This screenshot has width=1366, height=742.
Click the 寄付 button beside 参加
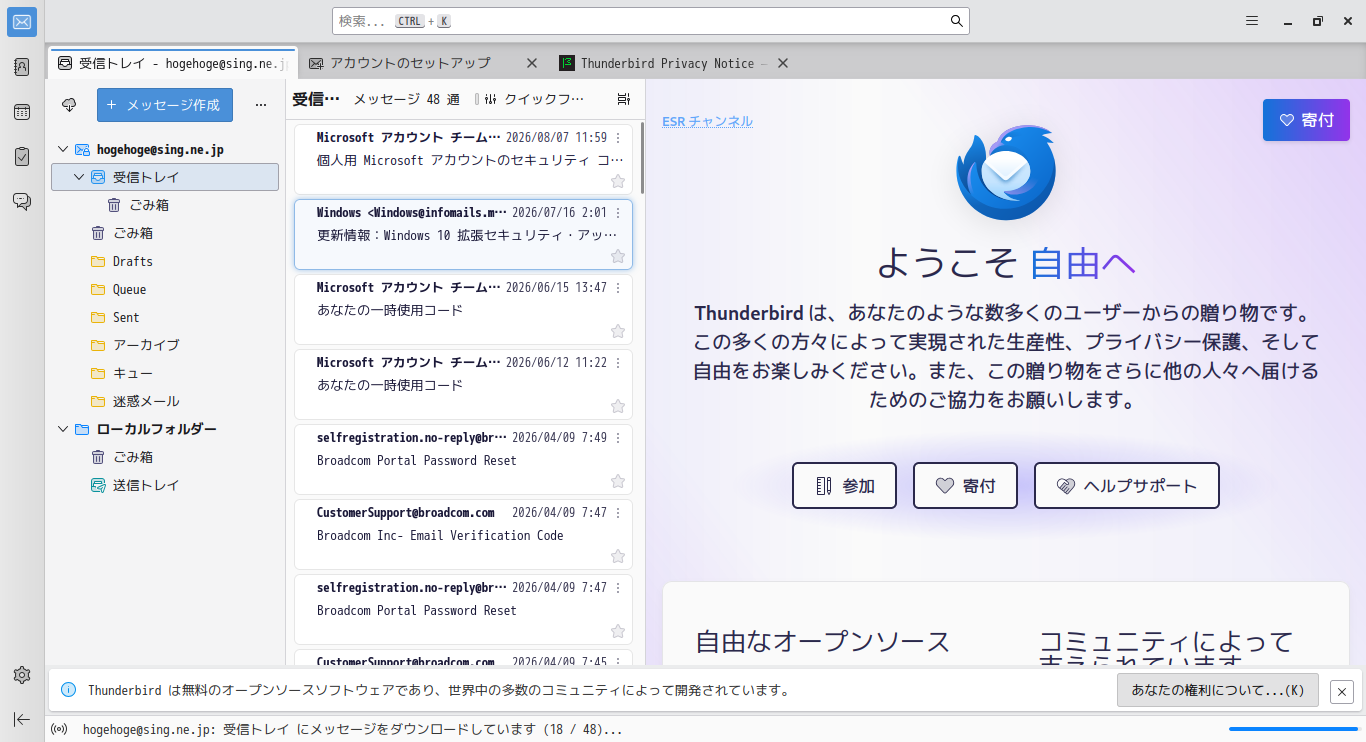(x=965, y=486)
